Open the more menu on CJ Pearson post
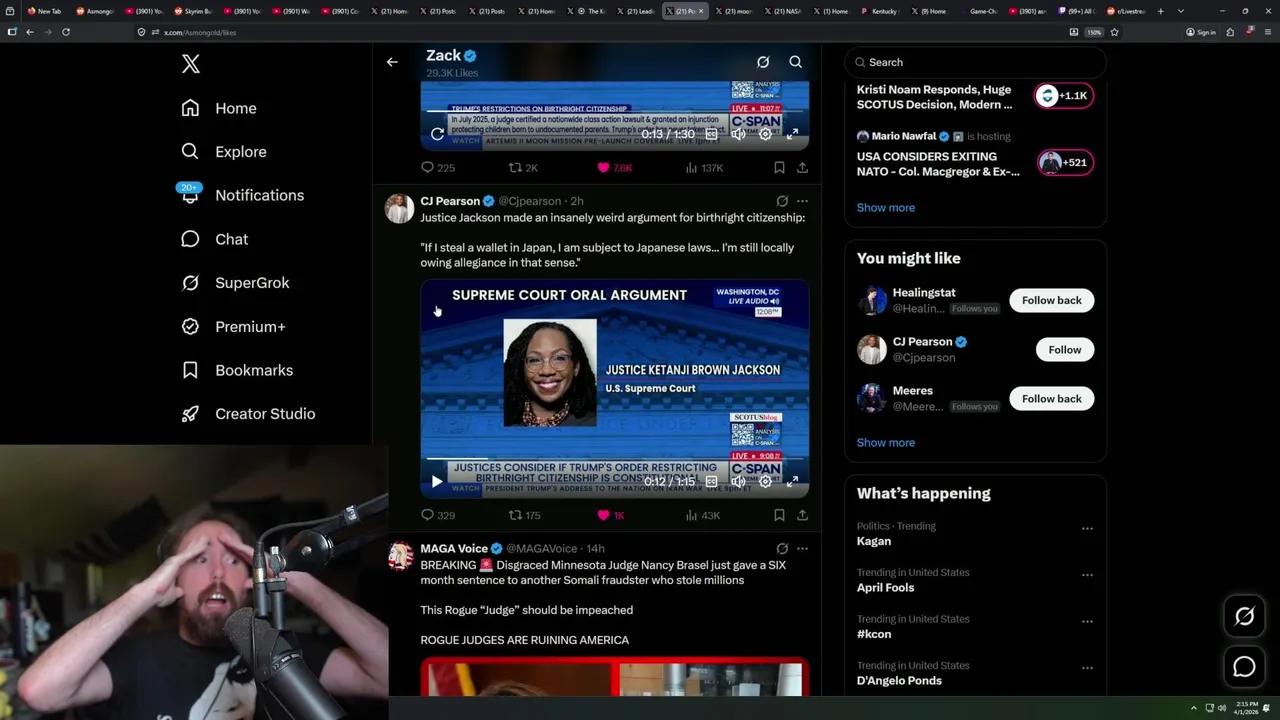1280x720 pixels. (x=802, y=201)
